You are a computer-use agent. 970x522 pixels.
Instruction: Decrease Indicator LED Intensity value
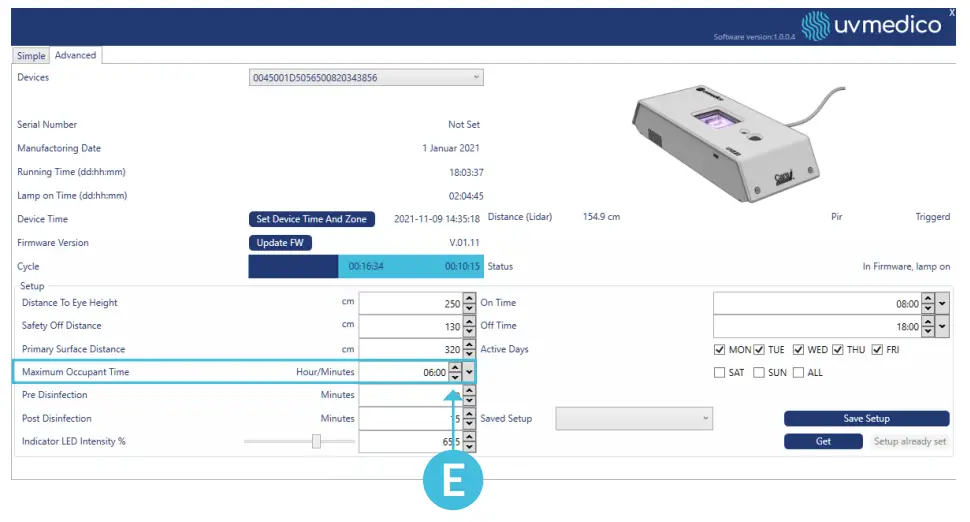click(x=469, y=447)
